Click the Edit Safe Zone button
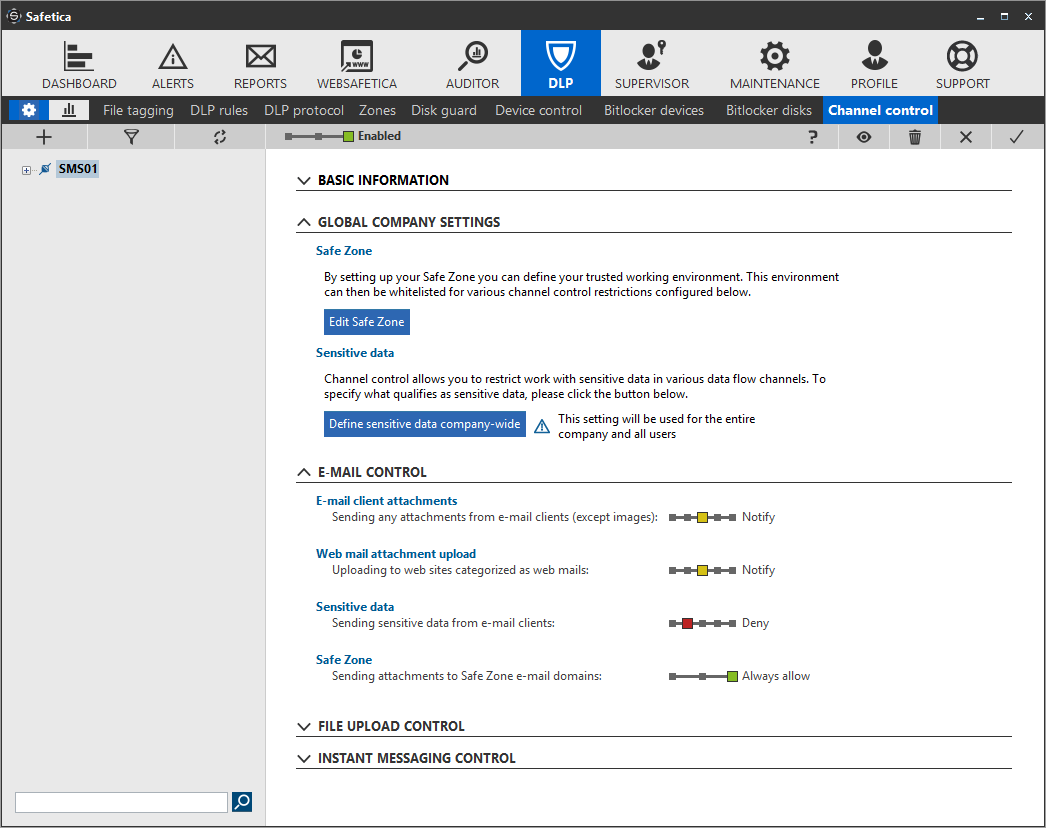The image size is (1046, 828). coord(367,322)
